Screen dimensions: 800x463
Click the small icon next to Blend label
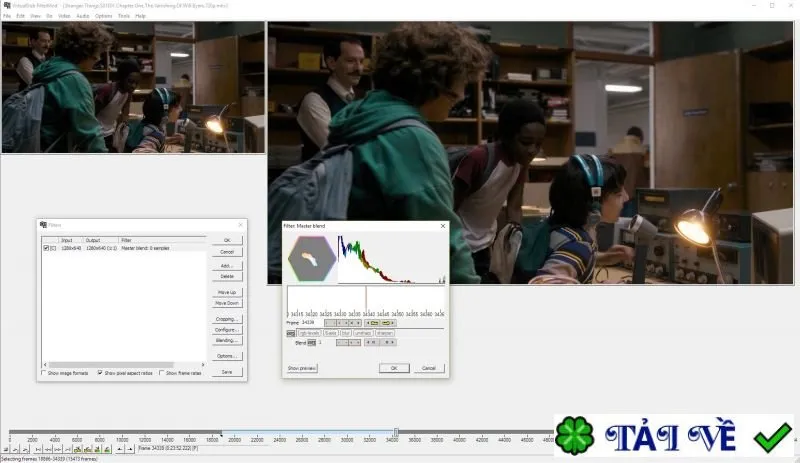click(312, 343)
